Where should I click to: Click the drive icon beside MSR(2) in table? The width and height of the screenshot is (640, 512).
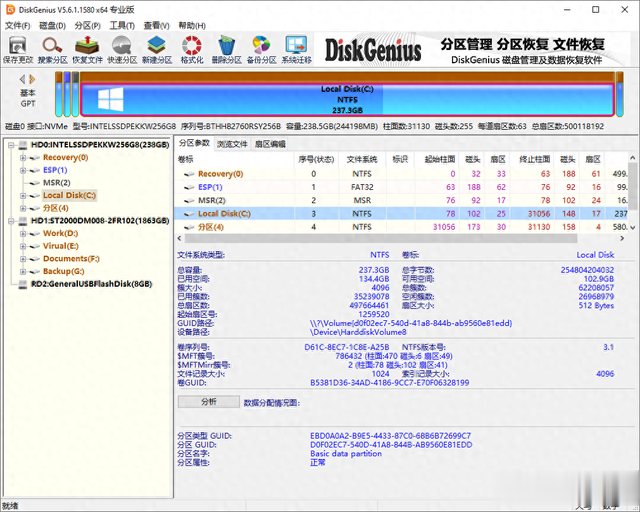pyautogui.click(x=189, y=201)
